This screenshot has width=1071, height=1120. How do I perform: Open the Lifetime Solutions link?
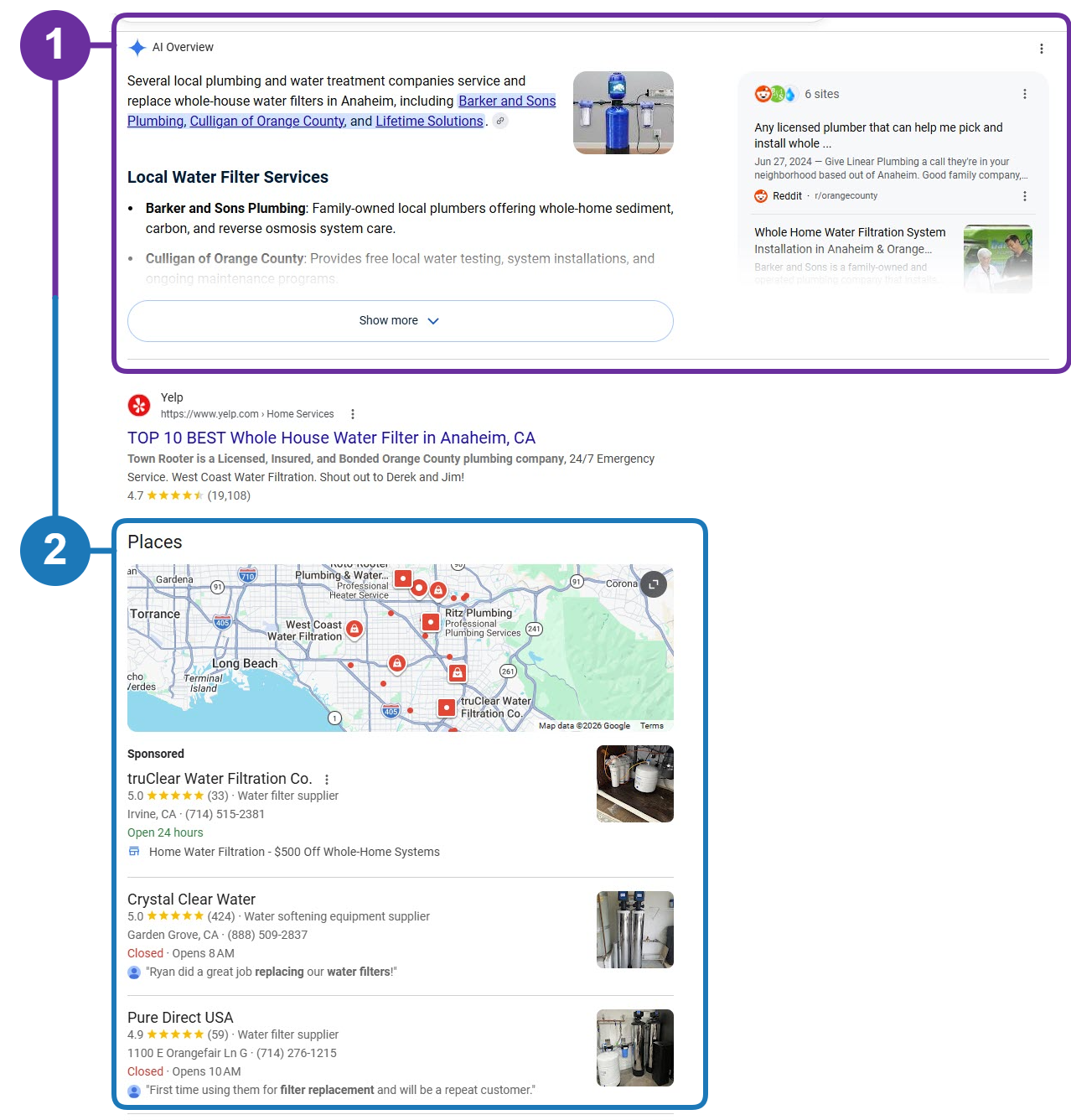429,121
